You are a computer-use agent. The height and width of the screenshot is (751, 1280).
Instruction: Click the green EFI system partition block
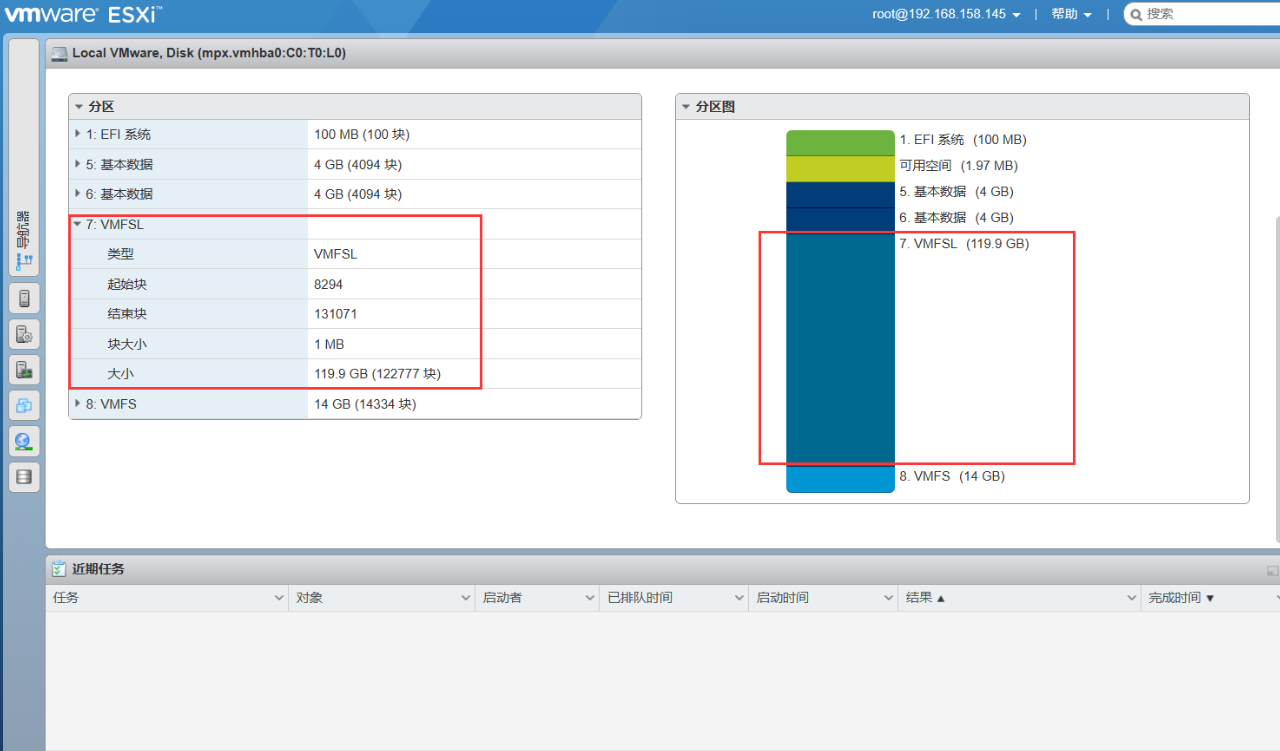[840, 142]
